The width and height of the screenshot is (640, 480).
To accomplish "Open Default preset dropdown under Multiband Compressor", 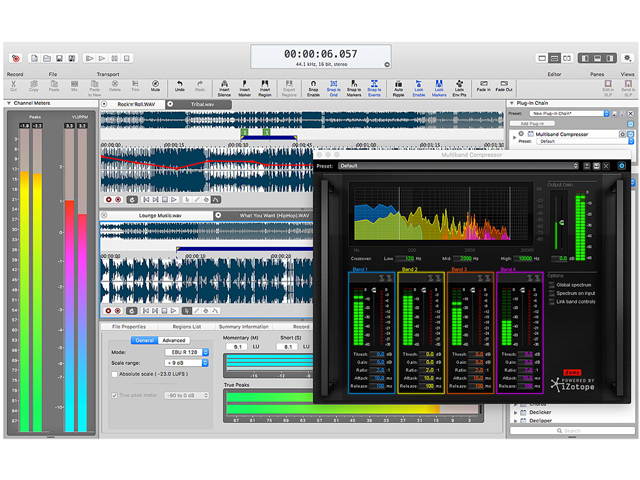I will coord(585,141).
